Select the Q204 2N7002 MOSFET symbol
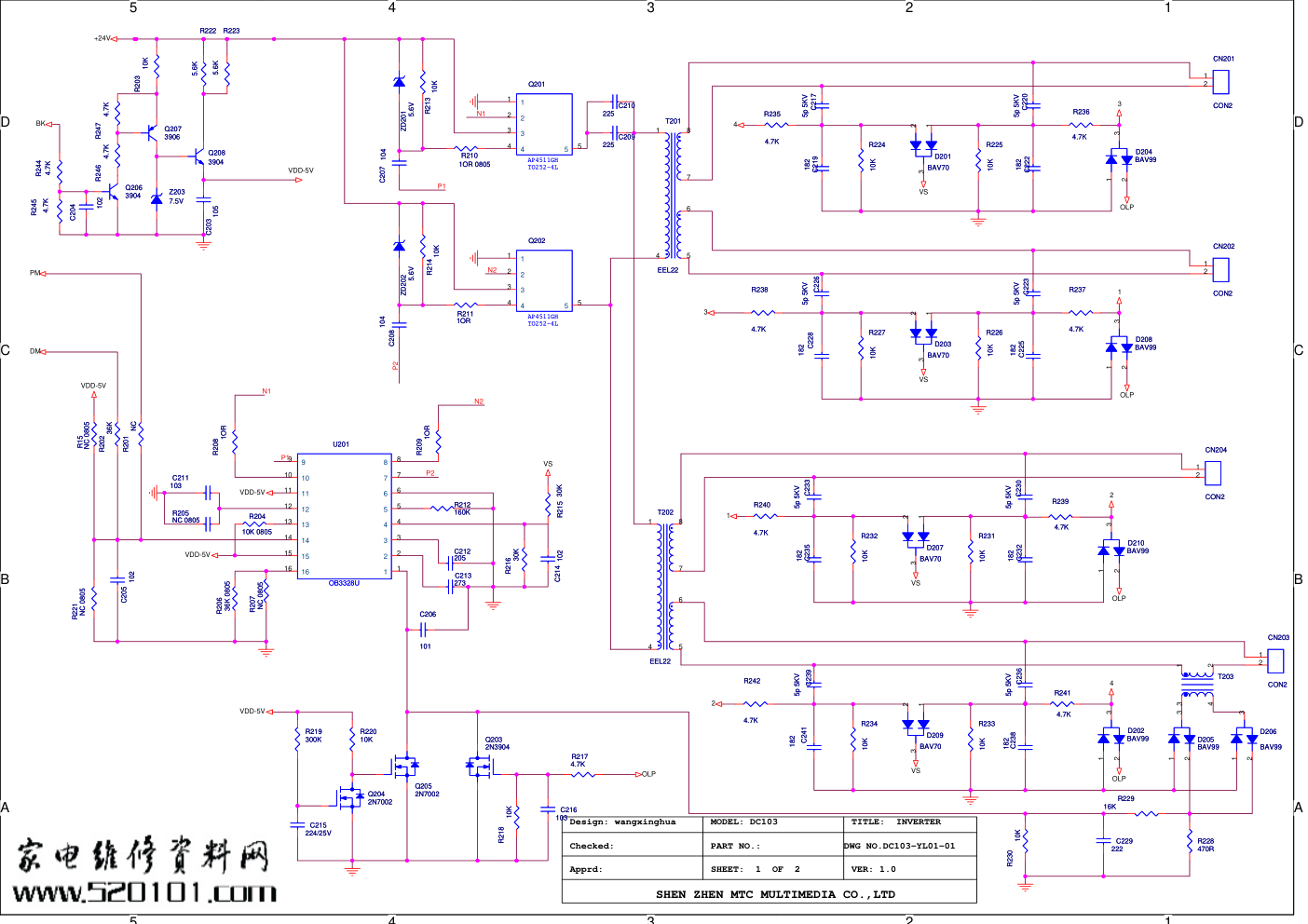The height and width of the screenshot is (924, 1308). [x=350, y=797]
